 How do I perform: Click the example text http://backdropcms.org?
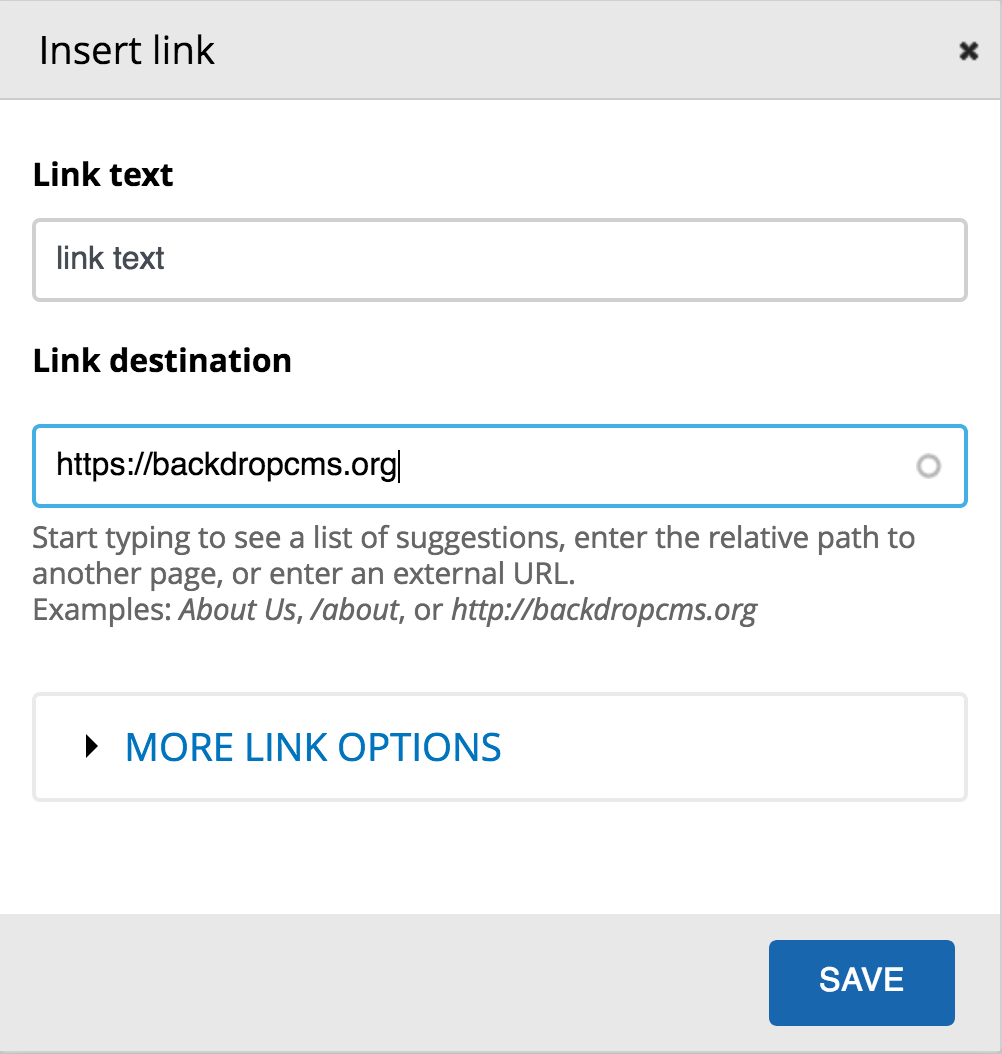tap(604, 610)
